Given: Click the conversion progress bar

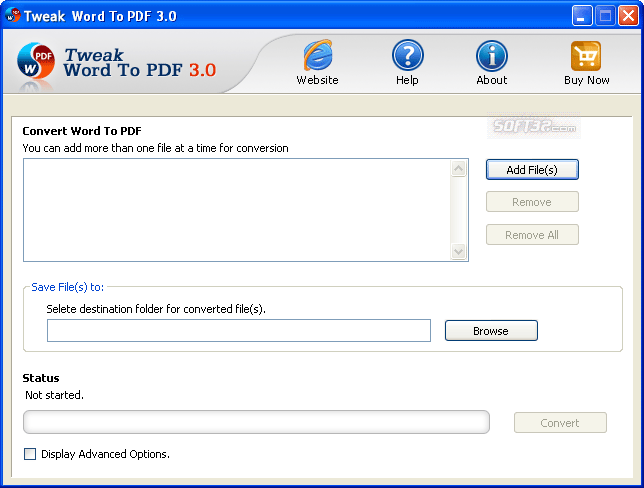Looking at the screenshot, I should [256, 422].
